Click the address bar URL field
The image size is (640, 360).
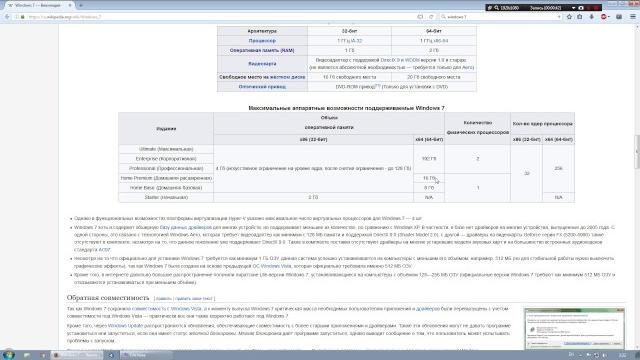(x=220, y=17)
